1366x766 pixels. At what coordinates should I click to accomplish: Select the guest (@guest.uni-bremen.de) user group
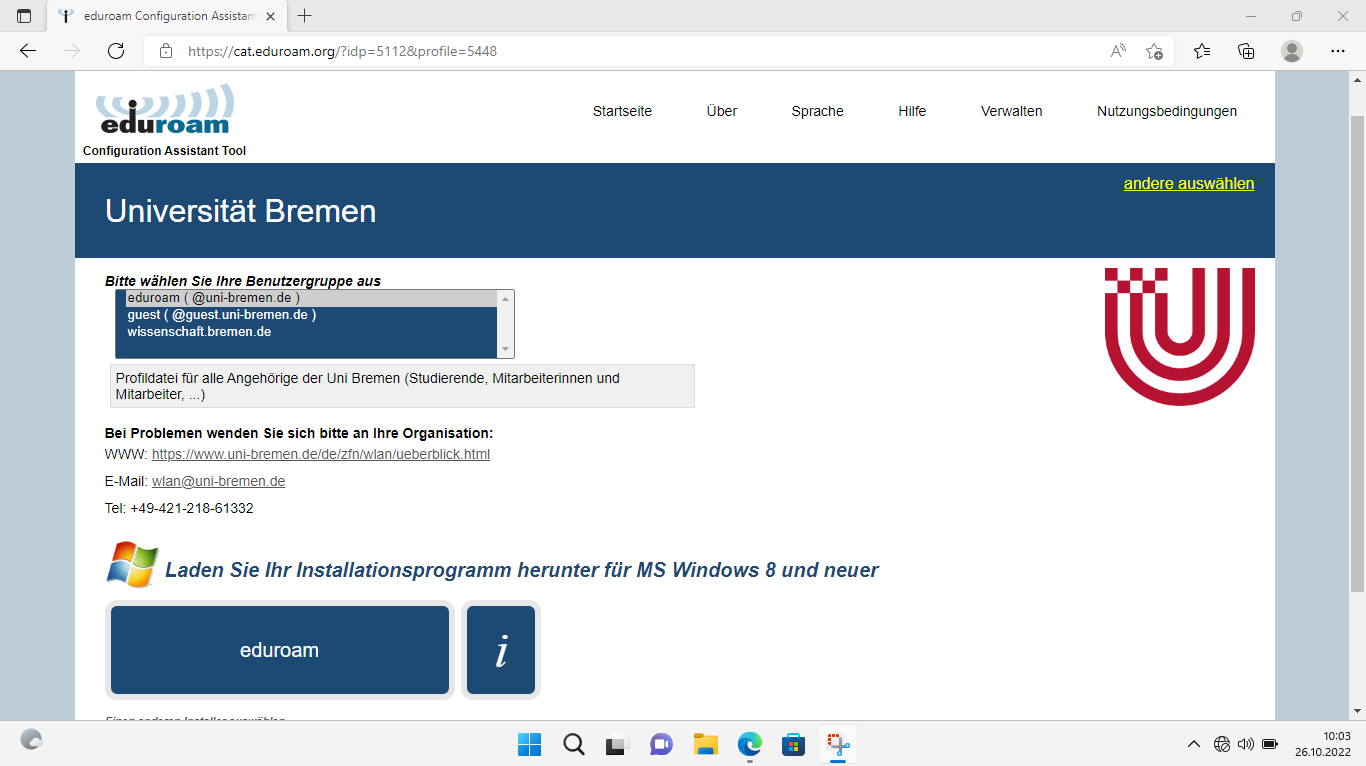221,315
